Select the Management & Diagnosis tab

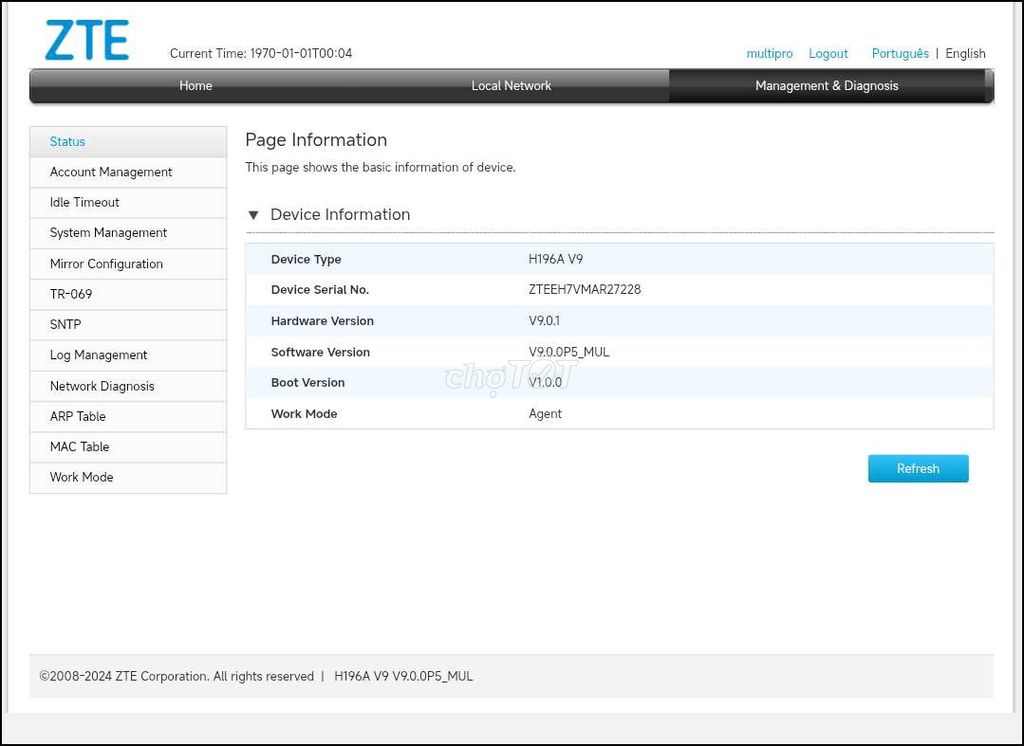[x=826, y=86]
